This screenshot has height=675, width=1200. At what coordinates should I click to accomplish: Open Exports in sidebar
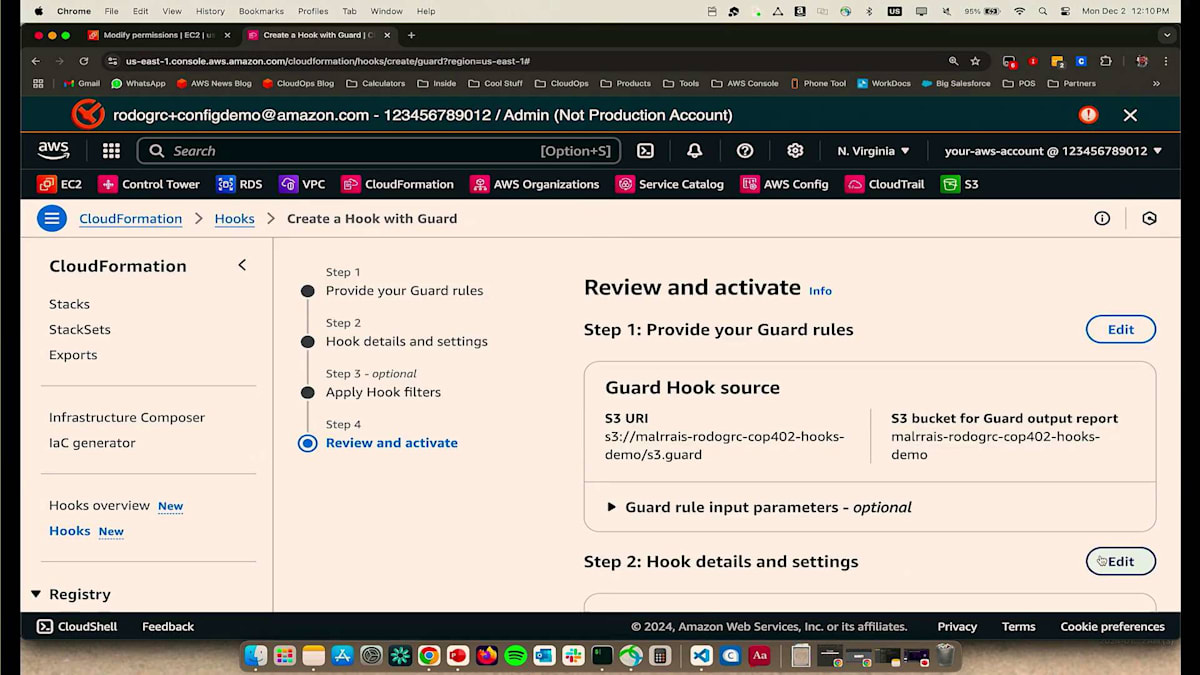tap(73, 355)
